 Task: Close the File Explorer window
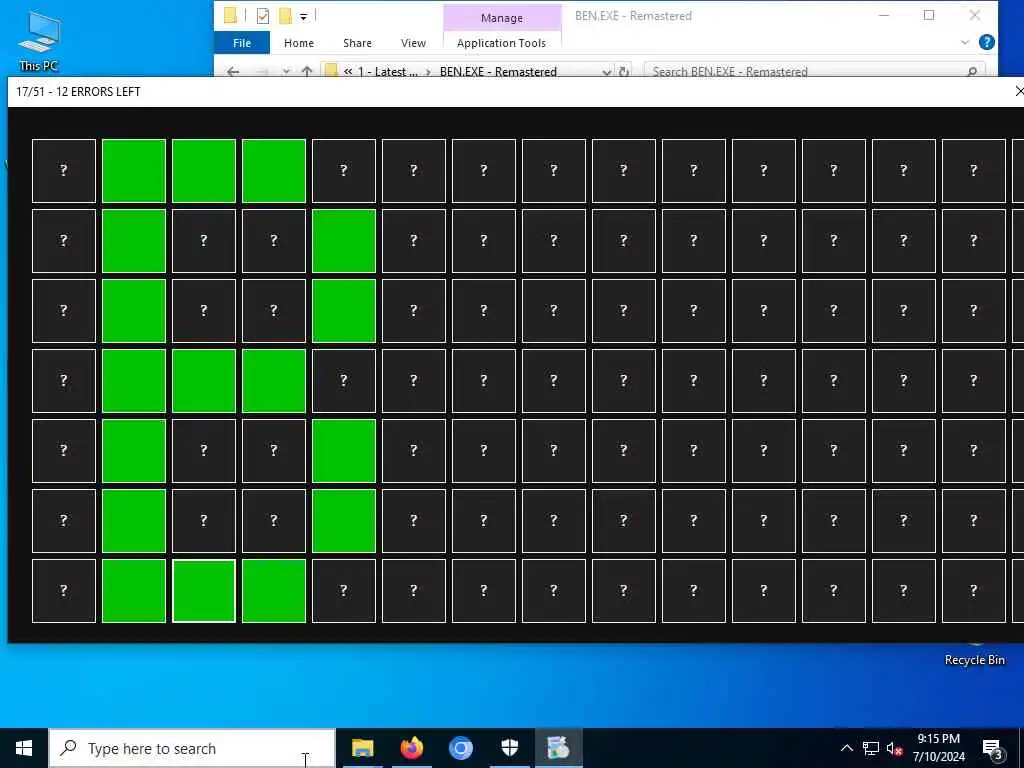(x=974, y=15)
